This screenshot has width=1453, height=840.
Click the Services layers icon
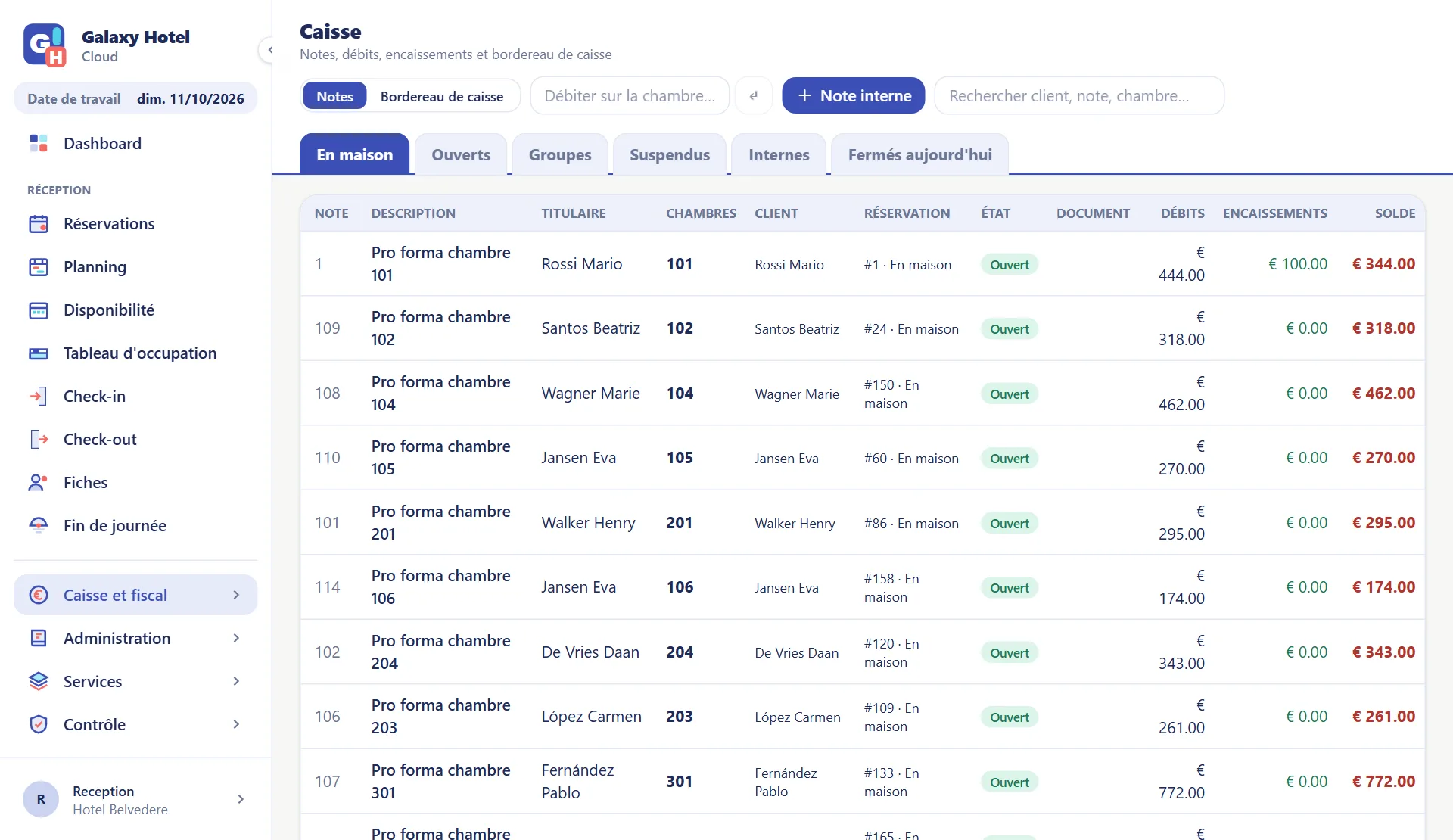point(39,682)
